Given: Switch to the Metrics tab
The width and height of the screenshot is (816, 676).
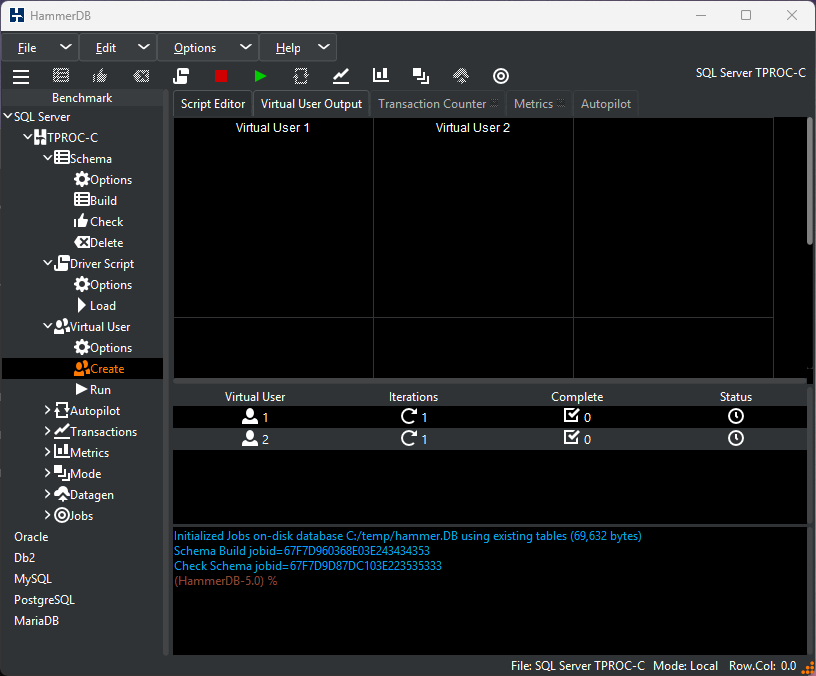Looking at the screenshot, I should click(x=539, y=104).
